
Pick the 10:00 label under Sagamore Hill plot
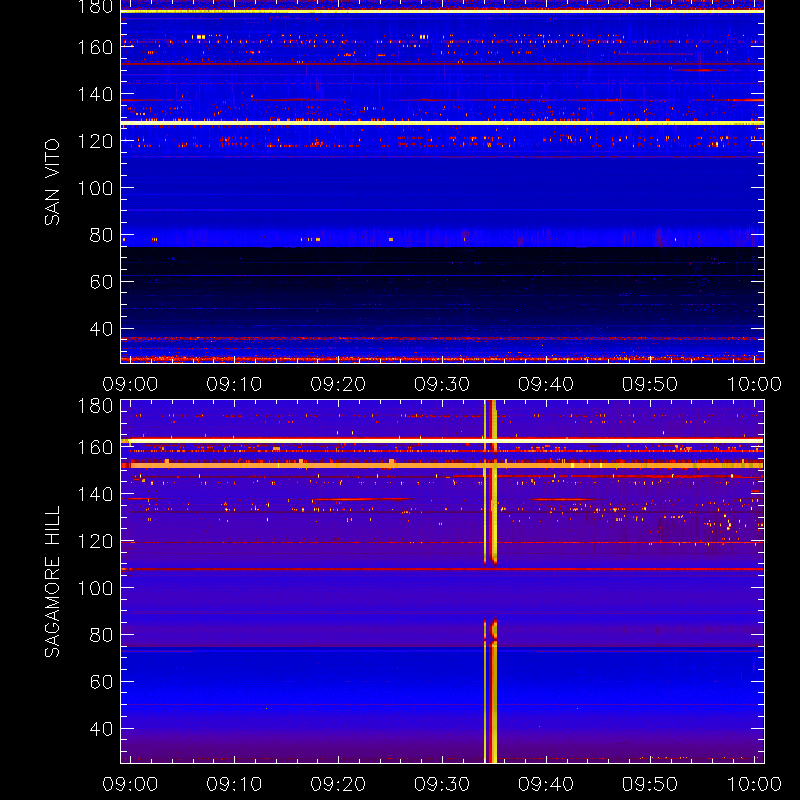pos(754,784)
